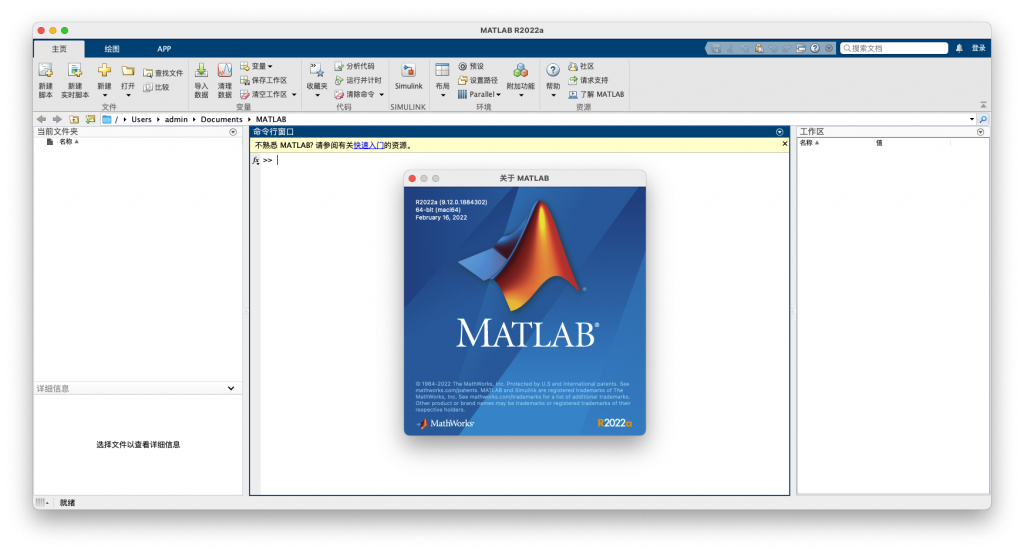
Task: Open 命令行窗口 actions menu
Action: [779, 132]
